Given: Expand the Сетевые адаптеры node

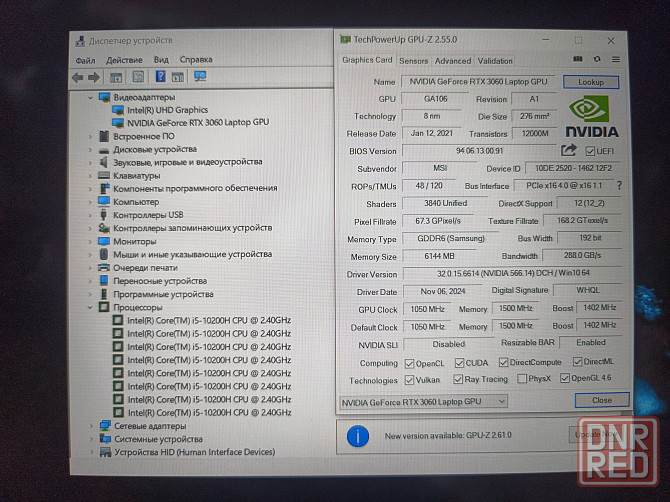Looking at the screenshot, I should click(x=91, y=426).
